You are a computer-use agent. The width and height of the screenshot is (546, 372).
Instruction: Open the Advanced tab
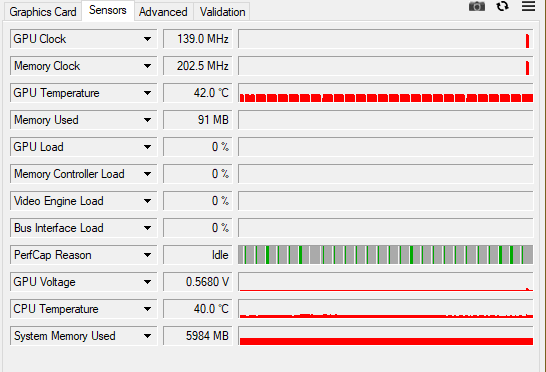(163, 12)
